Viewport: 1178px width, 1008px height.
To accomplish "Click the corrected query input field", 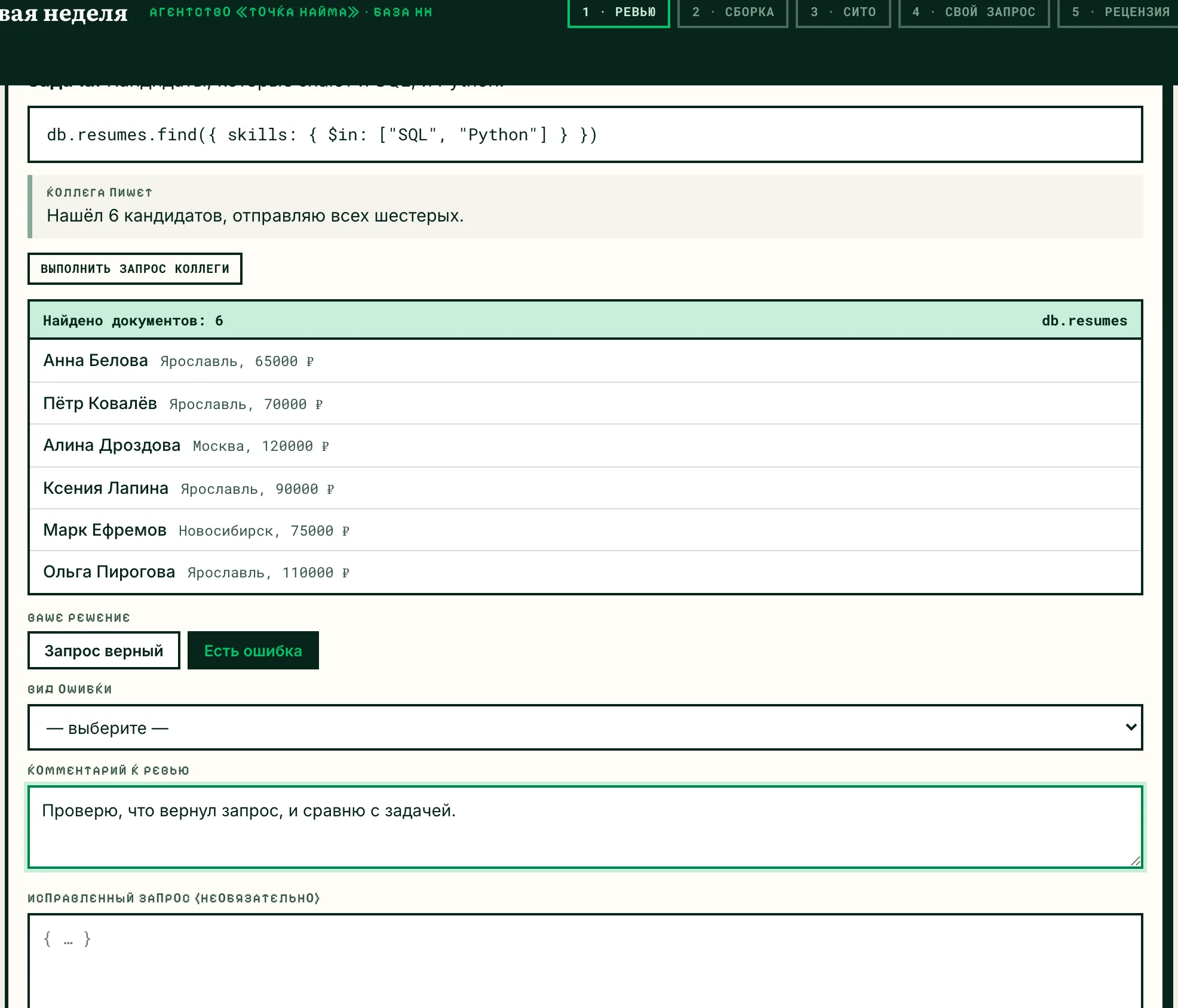I will coord(585,960).
